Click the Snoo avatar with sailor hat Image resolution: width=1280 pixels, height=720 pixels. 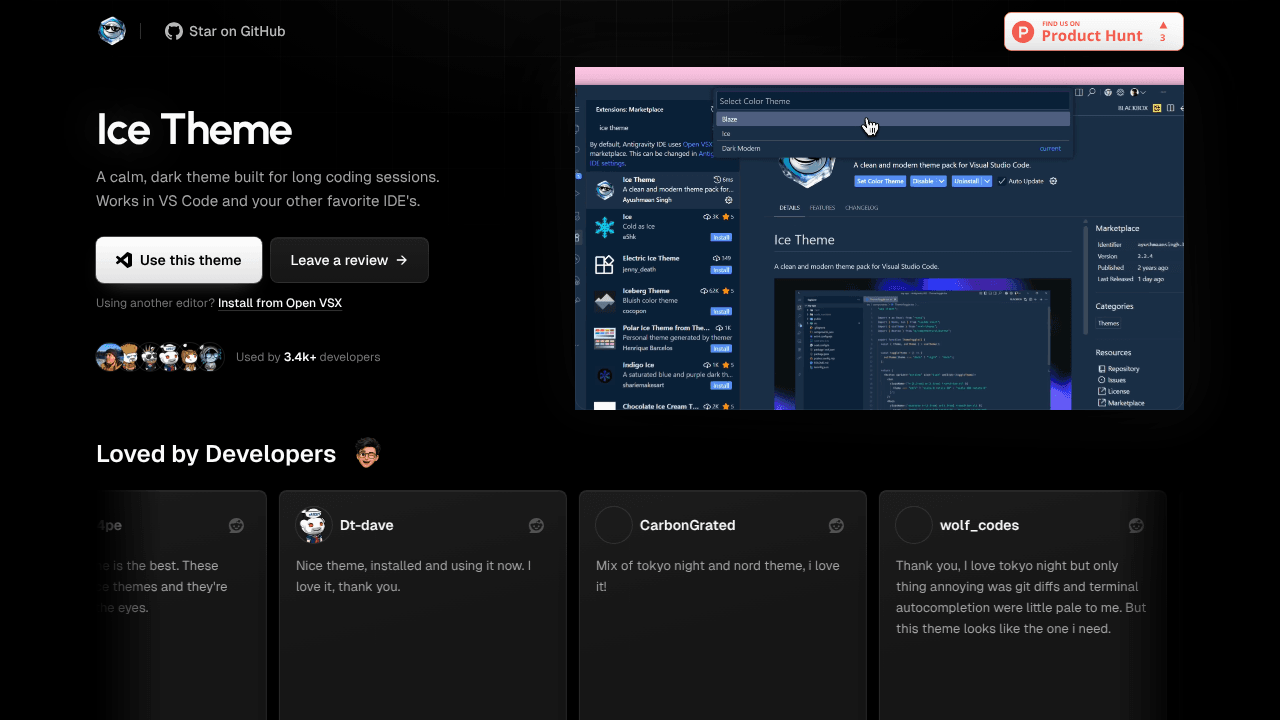[169, 357]
